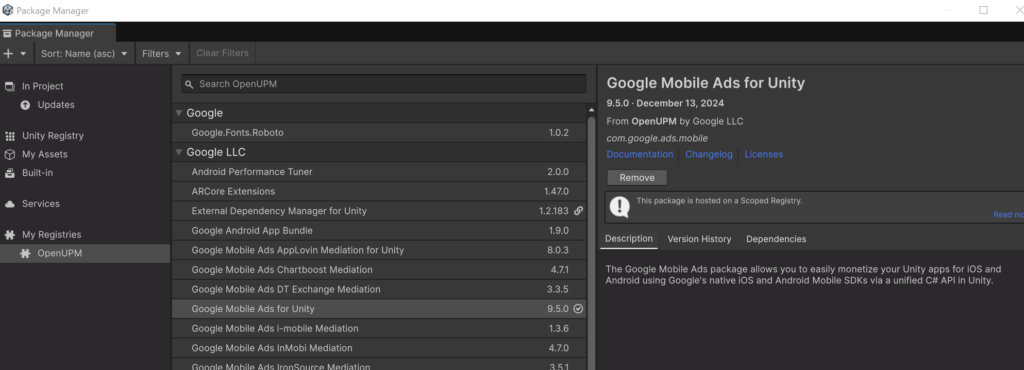The height and width of the screenshot is (370, 1024).
Task: Click the Built-in package icon
Action: (x=10, y=173)
